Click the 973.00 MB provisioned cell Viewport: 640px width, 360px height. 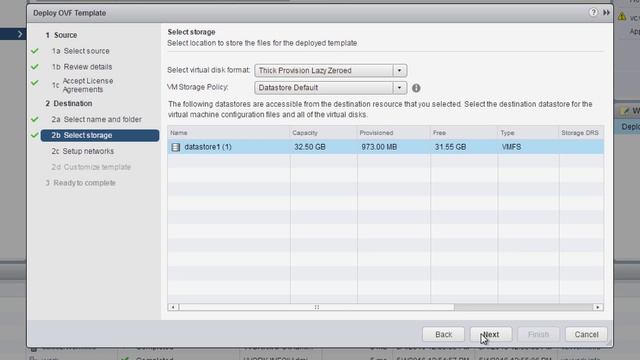(x=379, y=147)
